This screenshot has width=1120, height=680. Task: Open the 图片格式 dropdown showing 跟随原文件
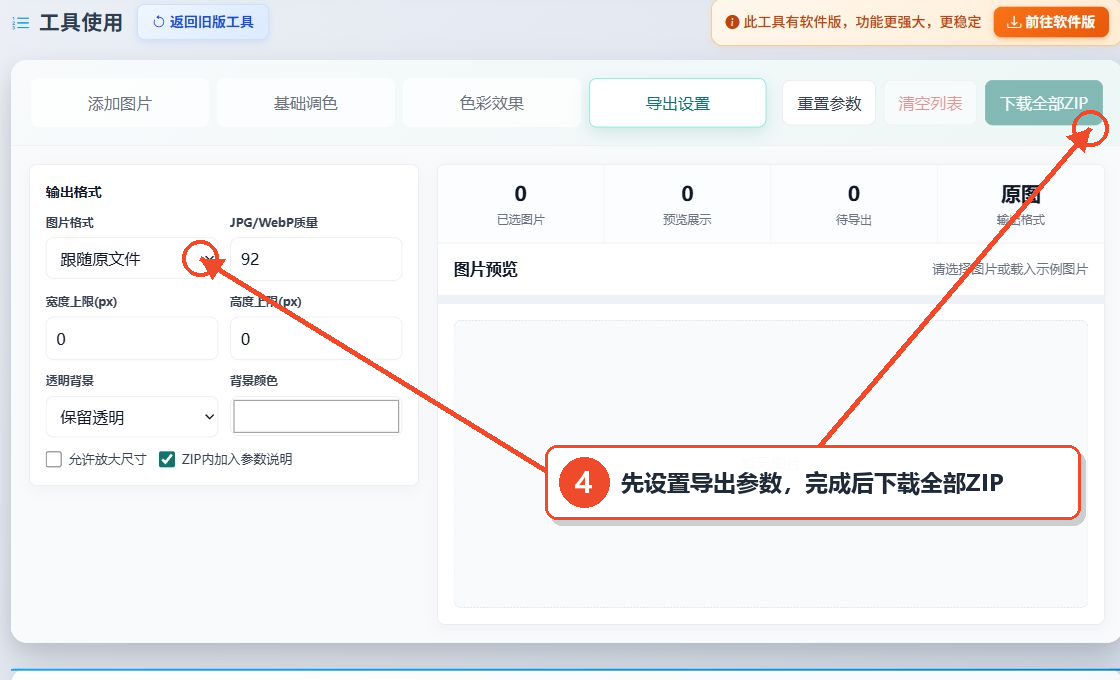tap(131, 259)
